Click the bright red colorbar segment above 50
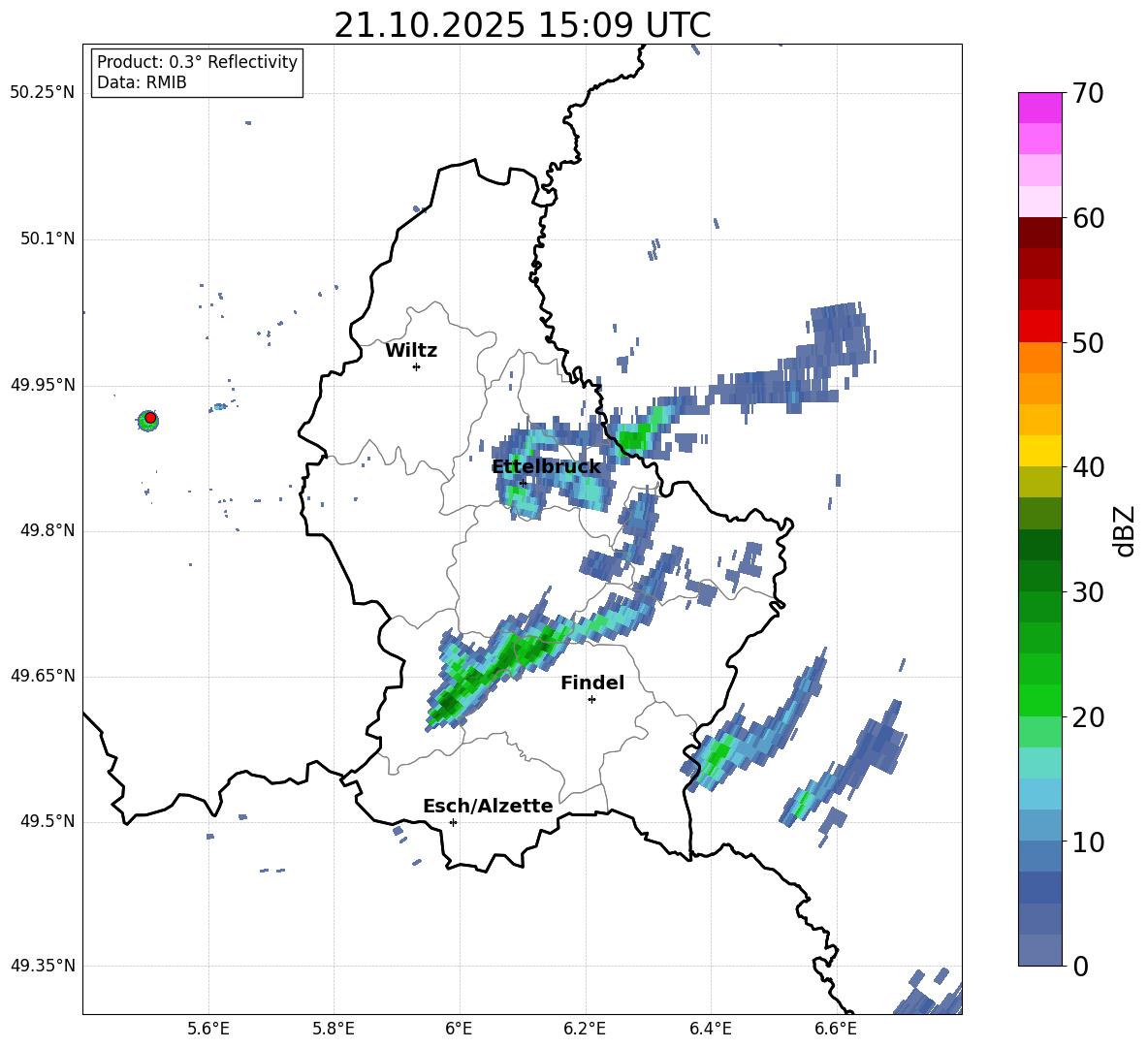1148x1048 pixels. click(x=1039, y=326)
